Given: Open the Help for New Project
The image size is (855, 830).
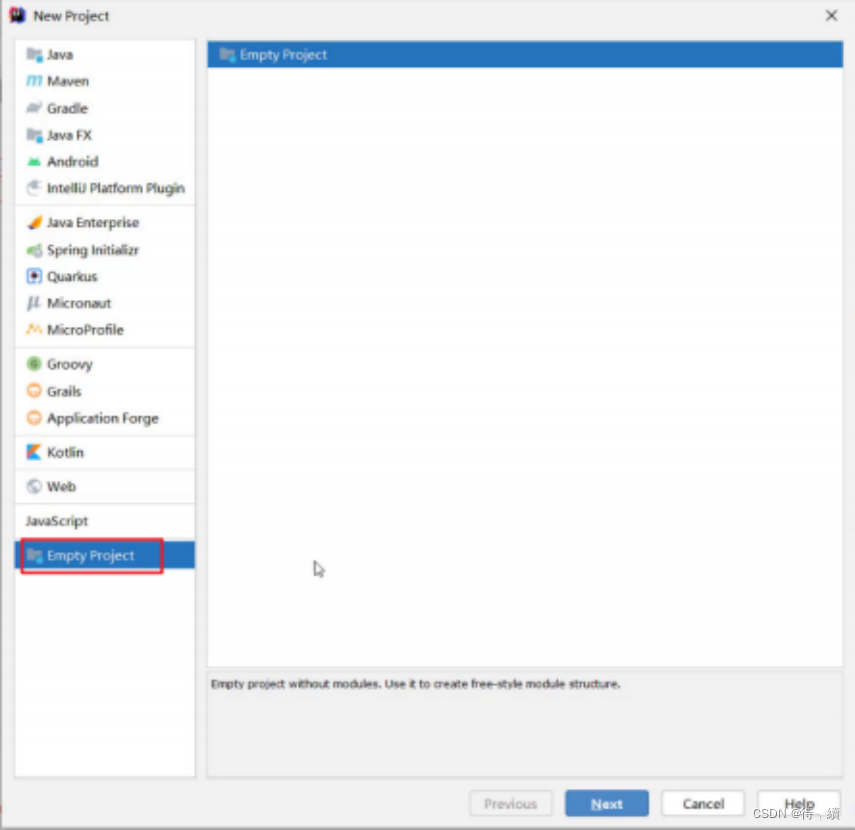Looking at the screenshot, I should pyautogui.click(x=798, y=803).
